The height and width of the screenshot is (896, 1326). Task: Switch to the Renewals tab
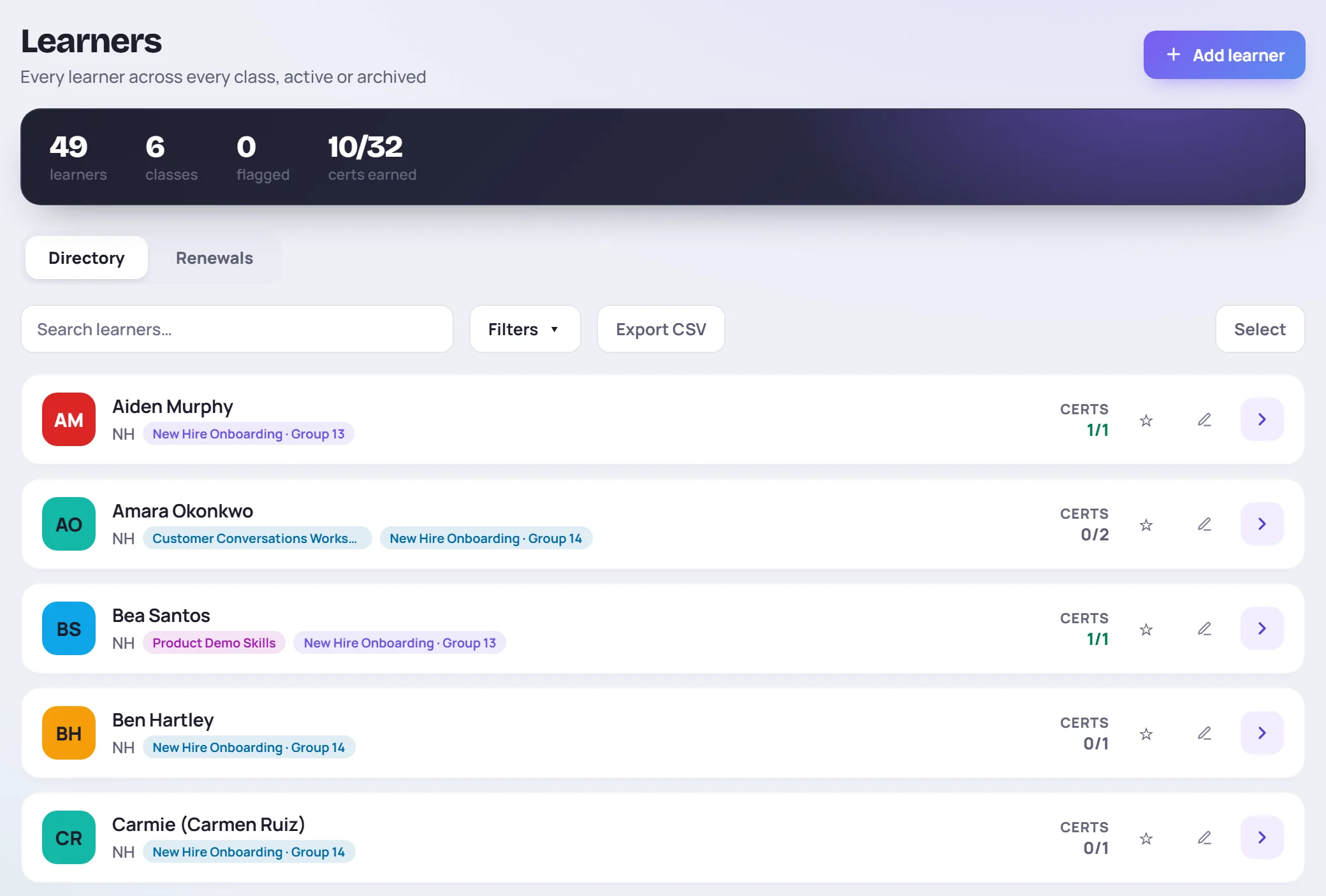[x=214, y=257]
